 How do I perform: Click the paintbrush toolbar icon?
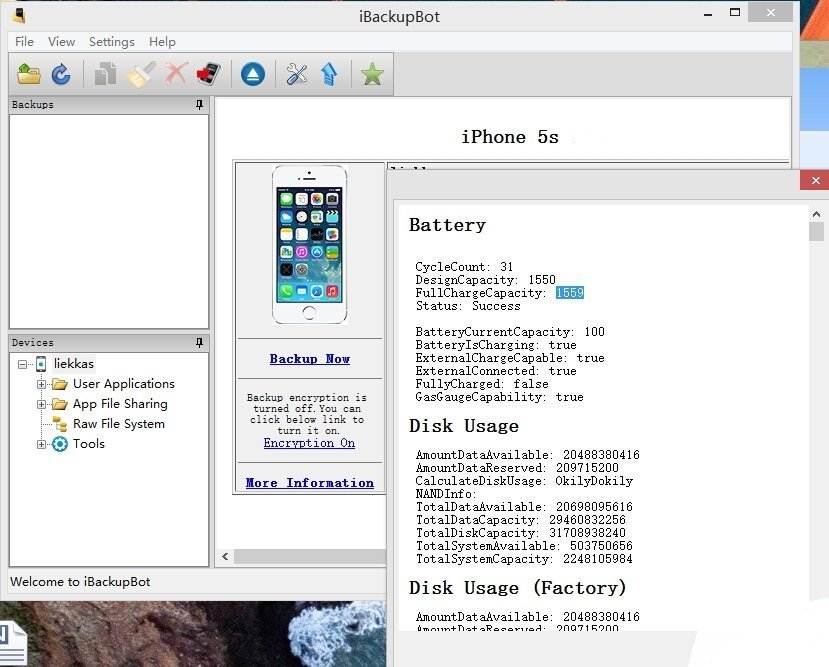coord(141,74)
